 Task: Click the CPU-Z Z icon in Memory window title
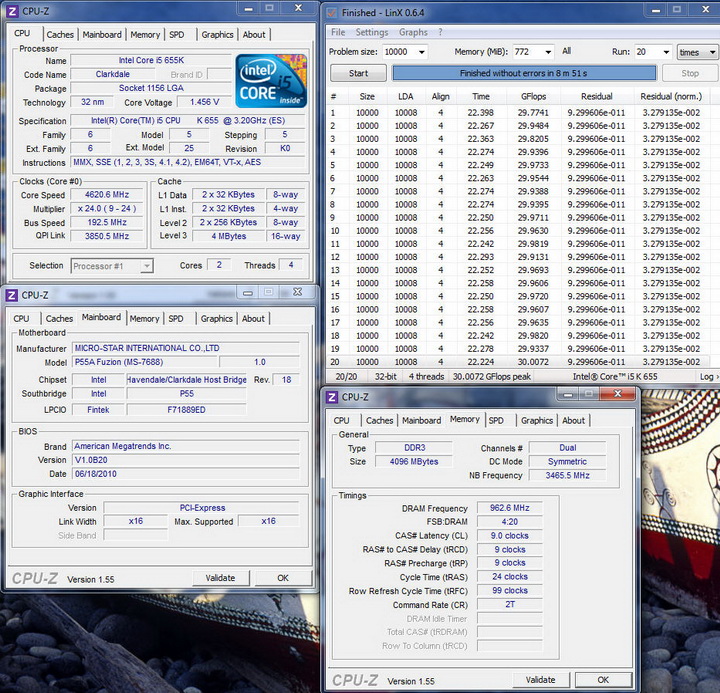pos(332,397)
